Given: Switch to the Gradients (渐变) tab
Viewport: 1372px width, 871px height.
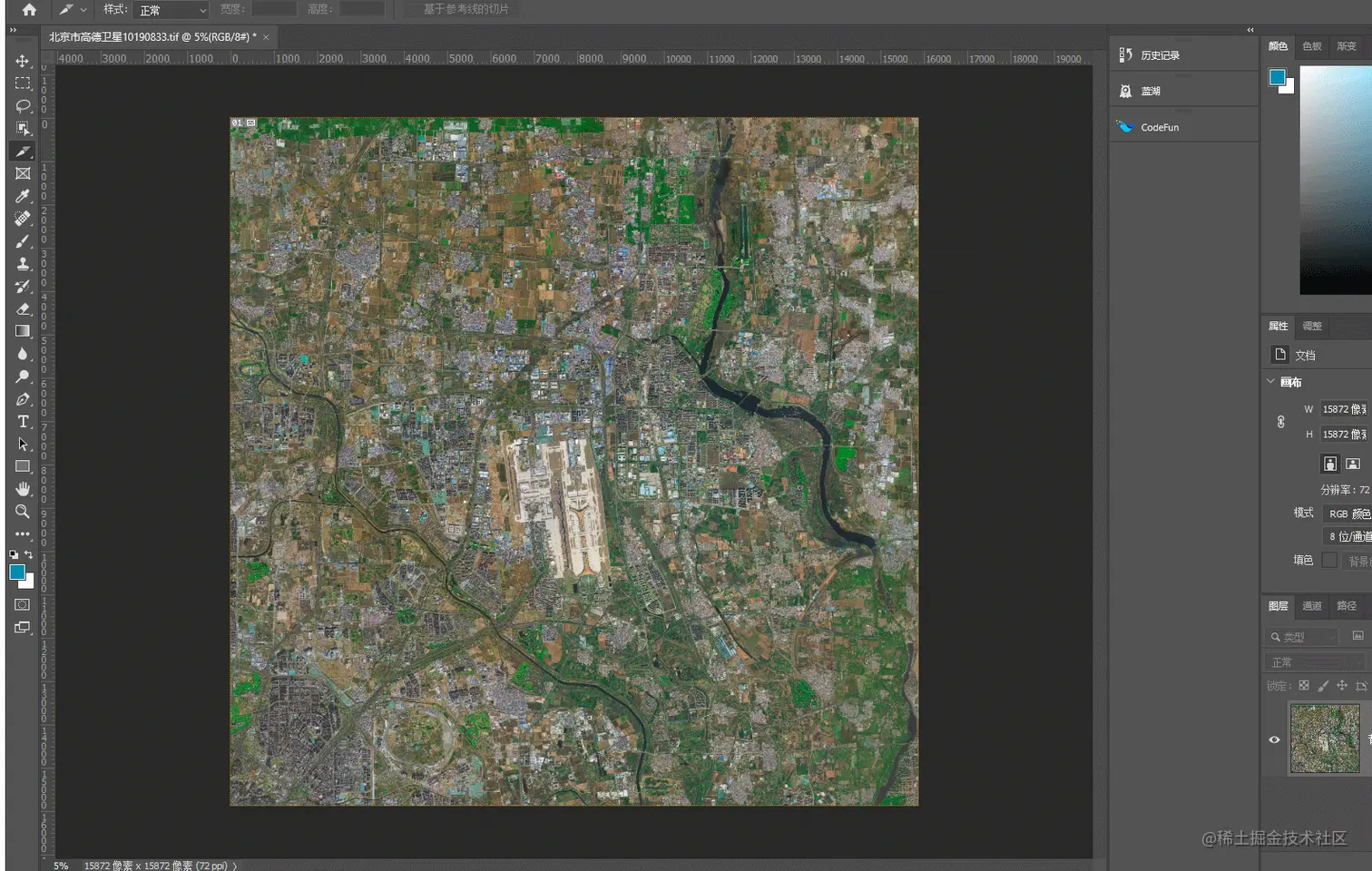Looking at the screenshot, I should 1347,46.
